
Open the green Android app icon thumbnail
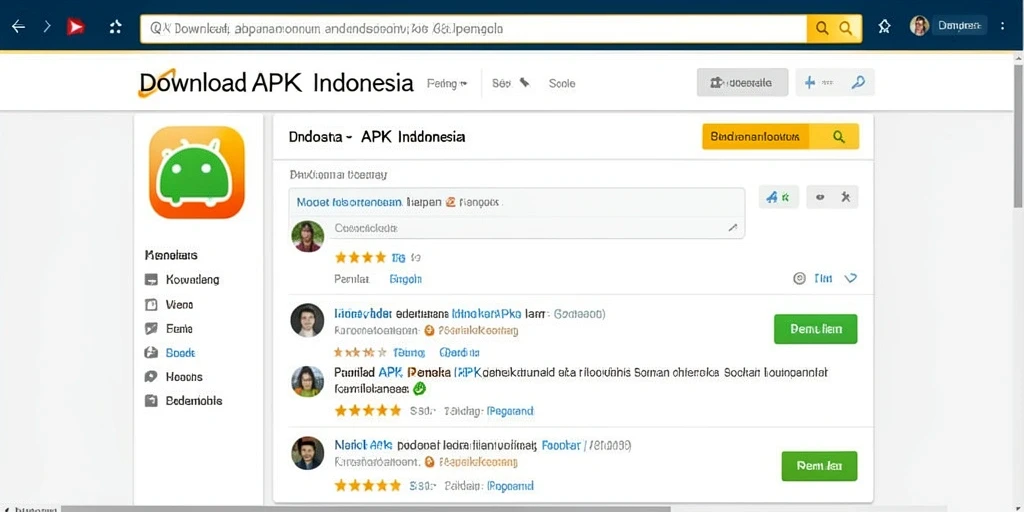197,172
